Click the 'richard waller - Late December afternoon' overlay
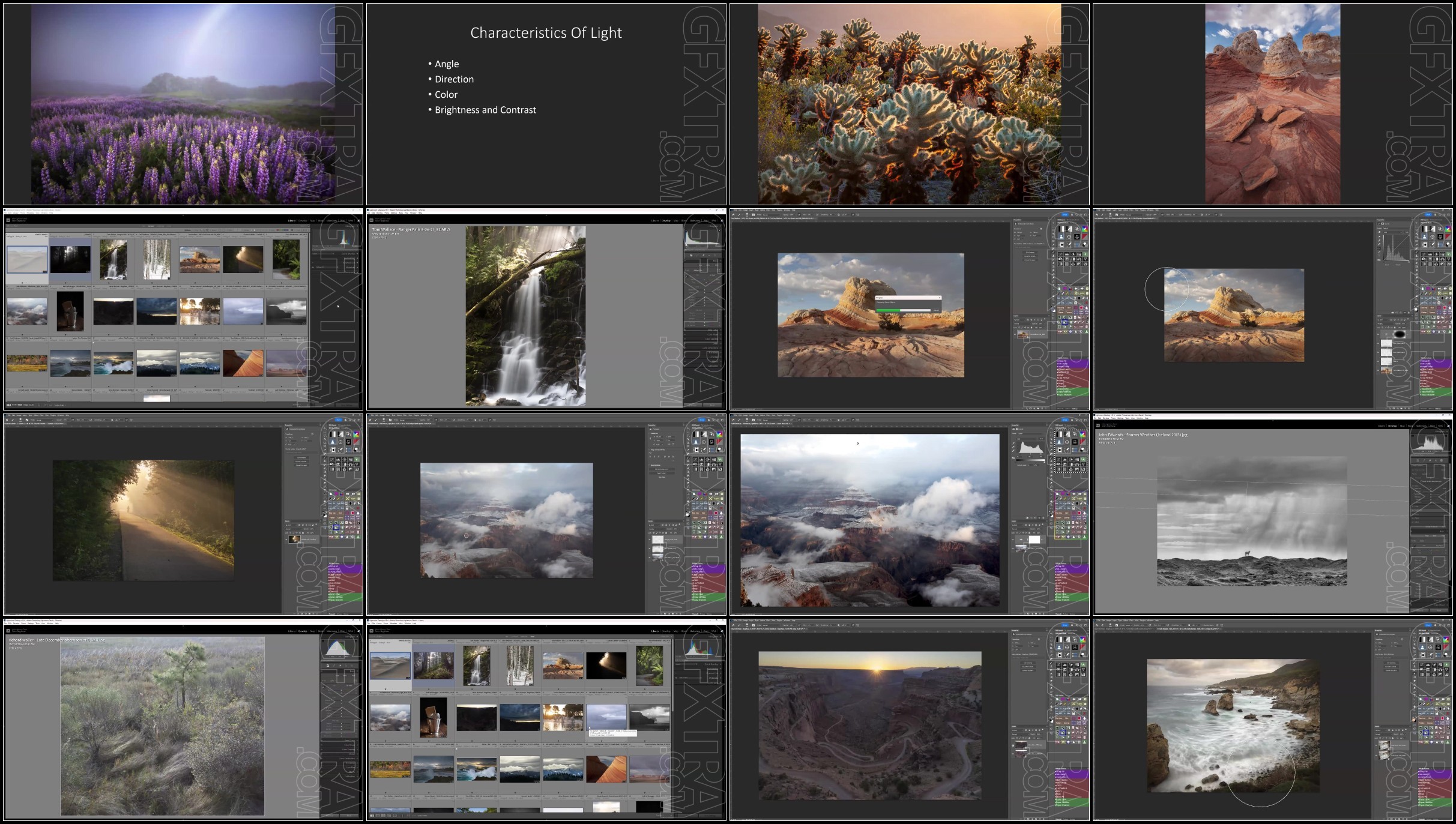 (x=56, y=640)
